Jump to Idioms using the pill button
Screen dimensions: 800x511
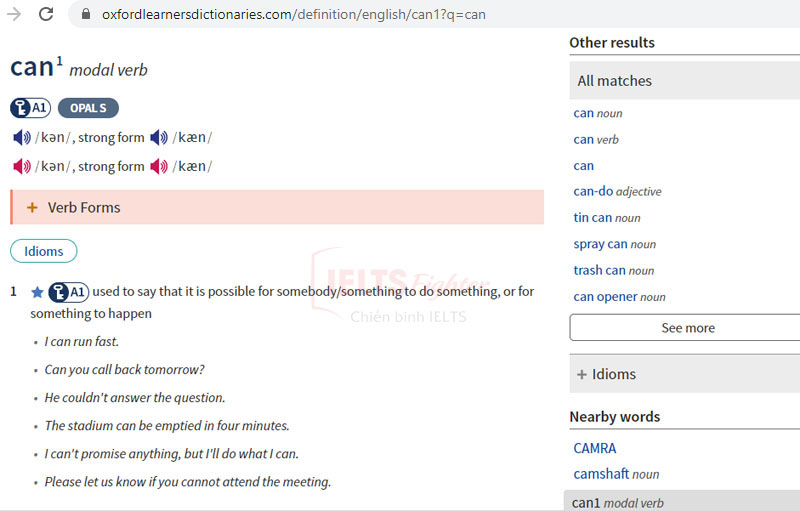(x=44, y=251)
